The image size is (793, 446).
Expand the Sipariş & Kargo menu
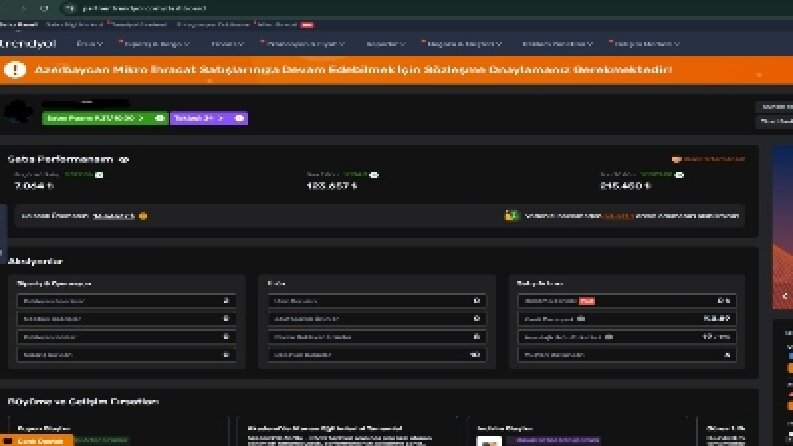point(156,44)
